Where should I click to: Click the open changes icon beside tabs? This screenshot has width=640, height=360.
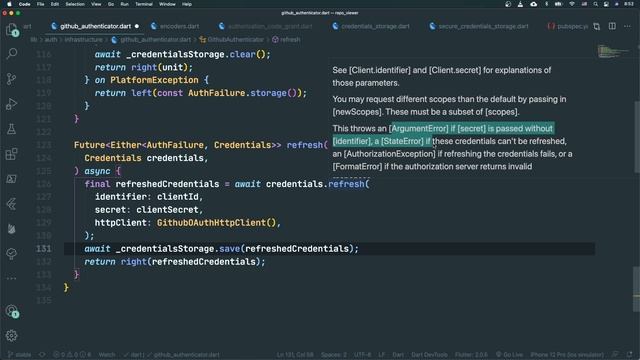click(597, 26)
